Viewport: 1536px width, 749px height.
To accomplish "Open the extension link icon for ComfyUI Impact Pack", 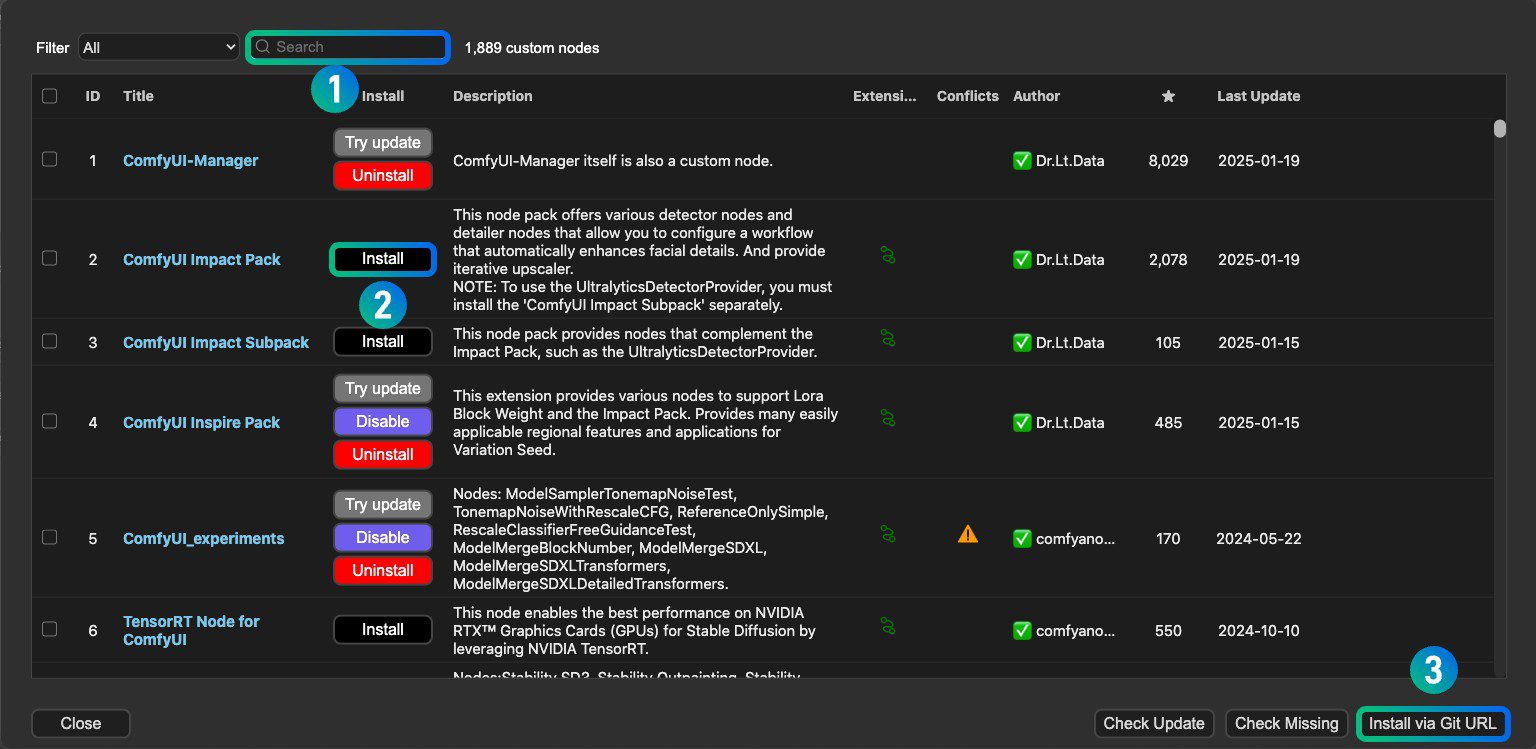I will [x=887, y=255].
